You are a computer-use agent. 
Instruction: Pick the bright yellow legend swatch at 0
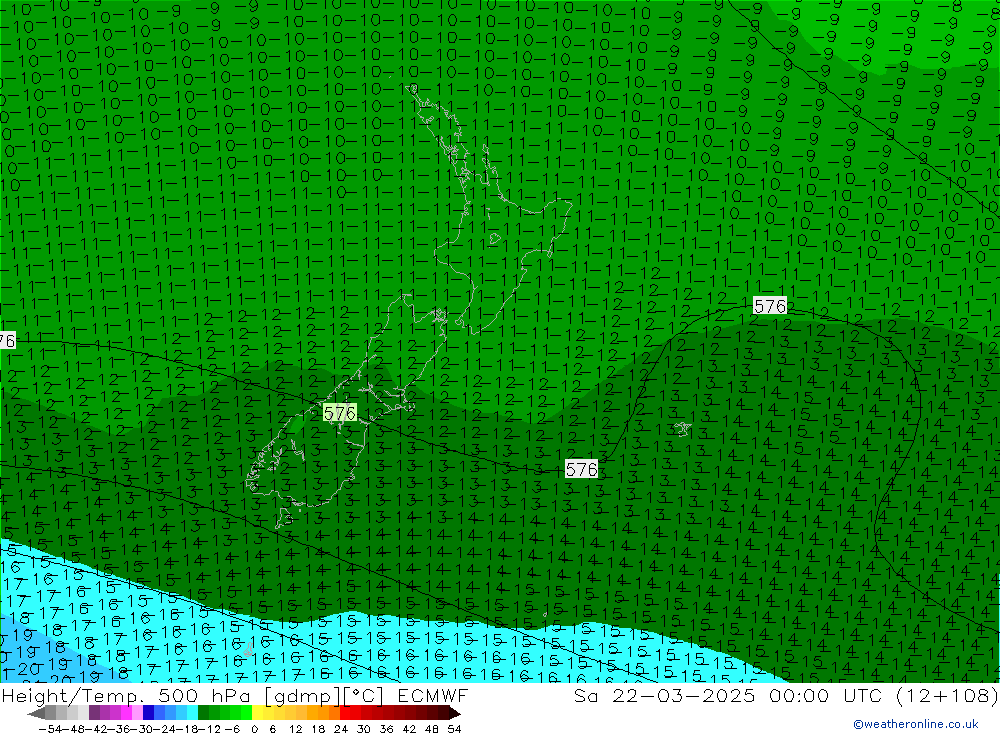click(258, 713)
